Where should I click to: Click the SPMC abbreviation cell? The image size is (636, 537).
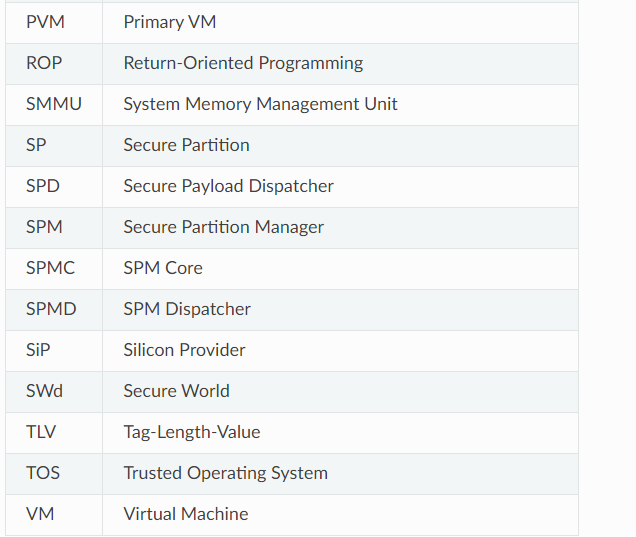click(50, 268)
